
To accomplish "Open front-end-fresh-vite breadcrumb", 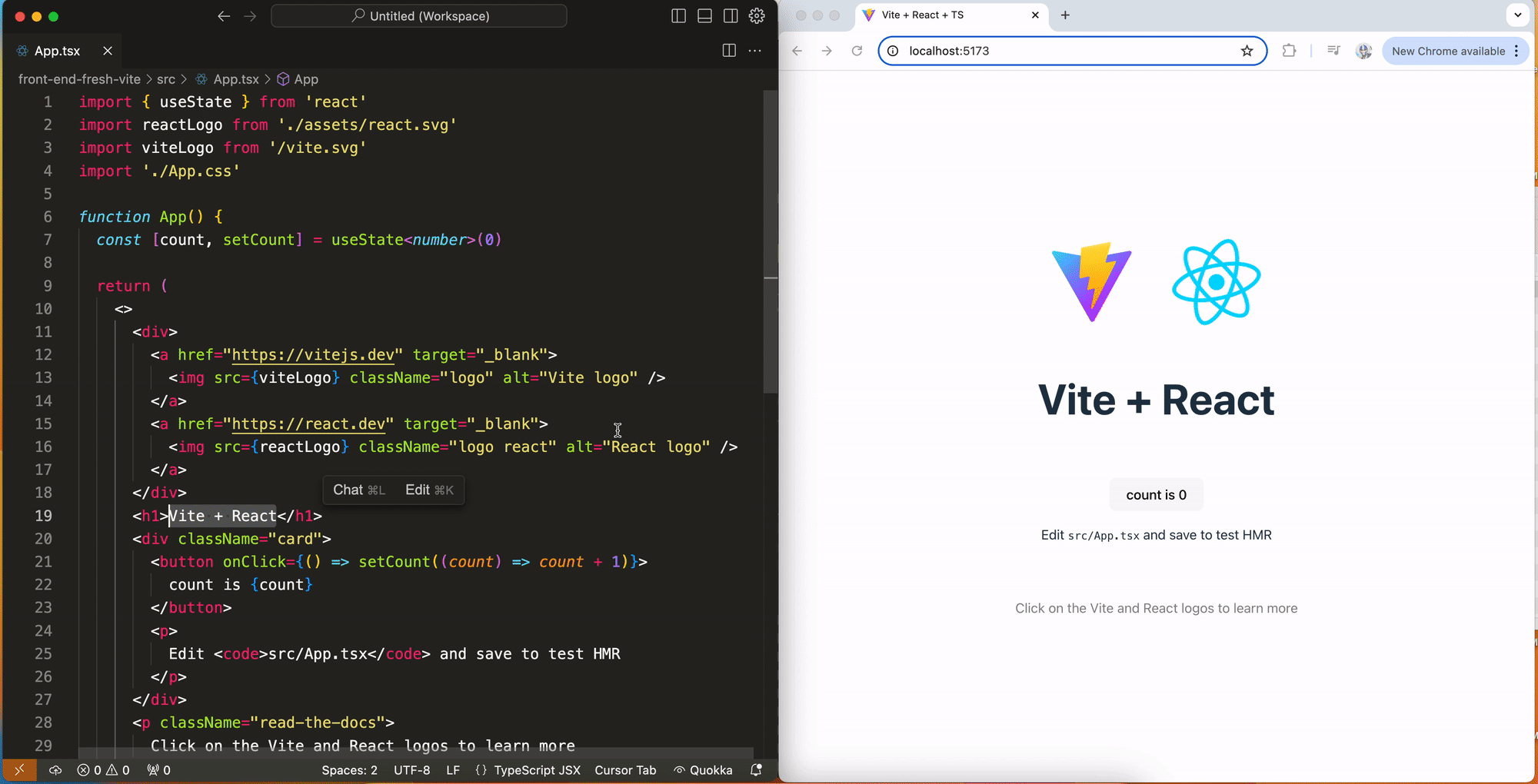I will (x=79, y=79).
